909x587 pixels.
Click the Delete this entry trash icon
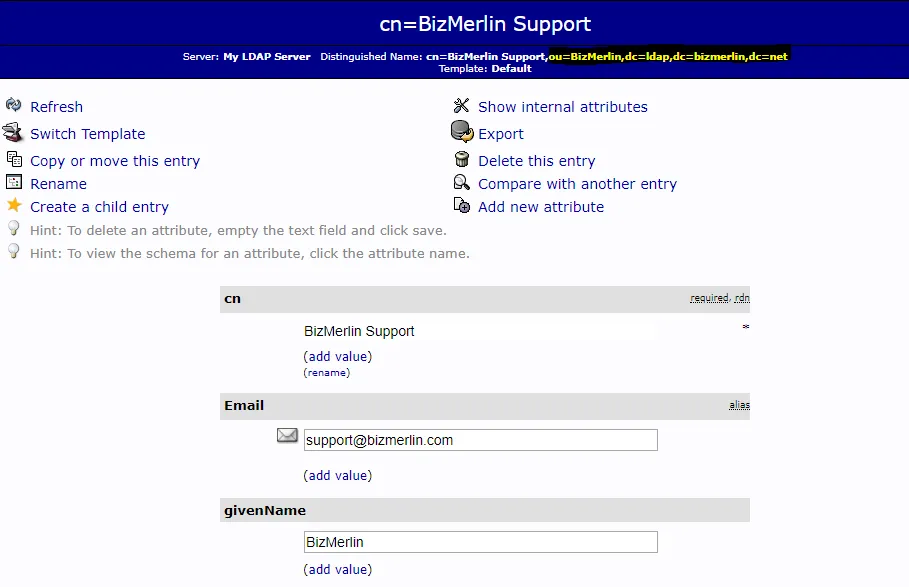click(462, 159)
